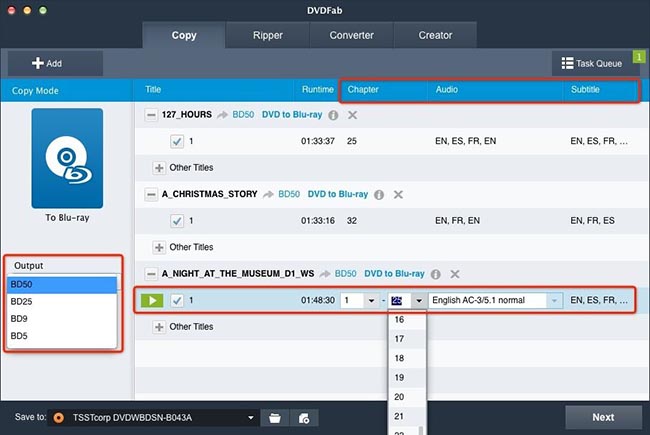This screenshot has width=650, height=435.
Task: Expand Other Titles under 127_HOURS
Action: tap(159, 168)
